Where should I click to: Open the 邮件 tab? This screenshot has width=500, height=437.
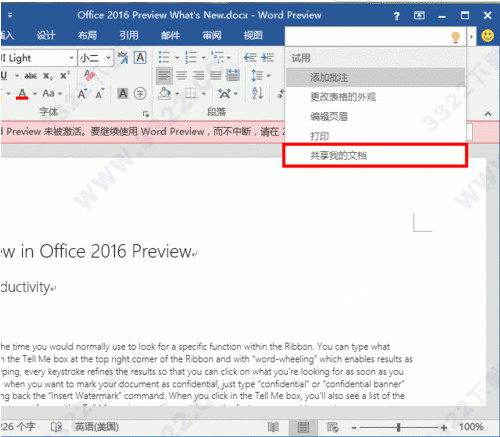[x=170, y=35]
